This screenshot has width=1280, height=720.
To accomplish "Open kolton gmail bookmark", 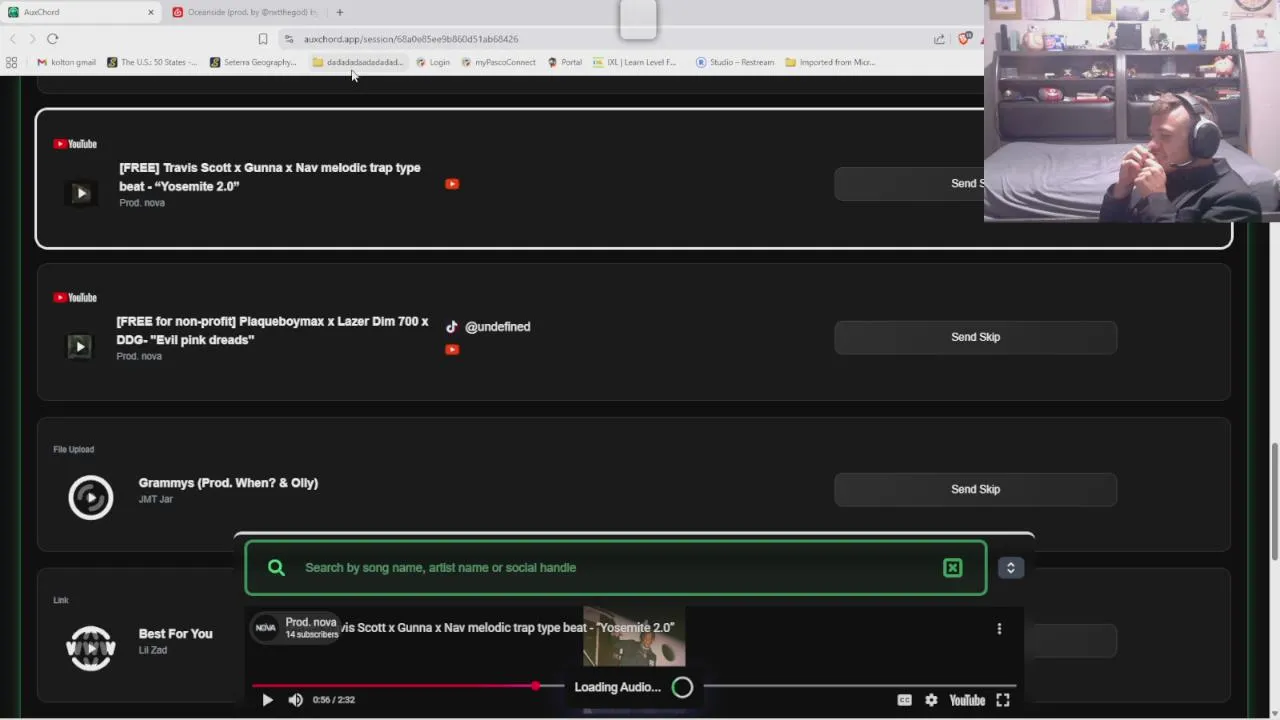I will pyautogui.click(x=66, y=62).
